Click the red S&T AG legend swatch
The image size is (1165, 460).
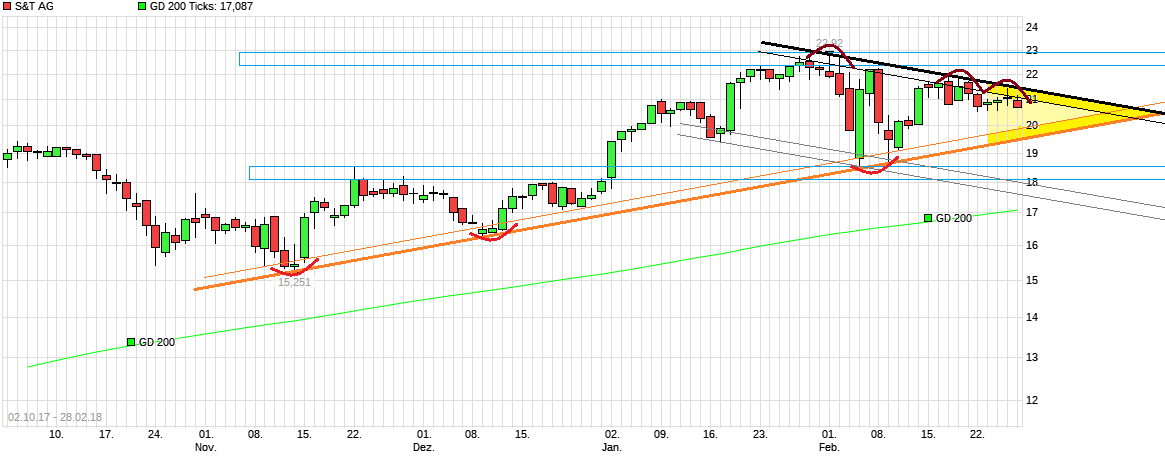pos(7,6)
